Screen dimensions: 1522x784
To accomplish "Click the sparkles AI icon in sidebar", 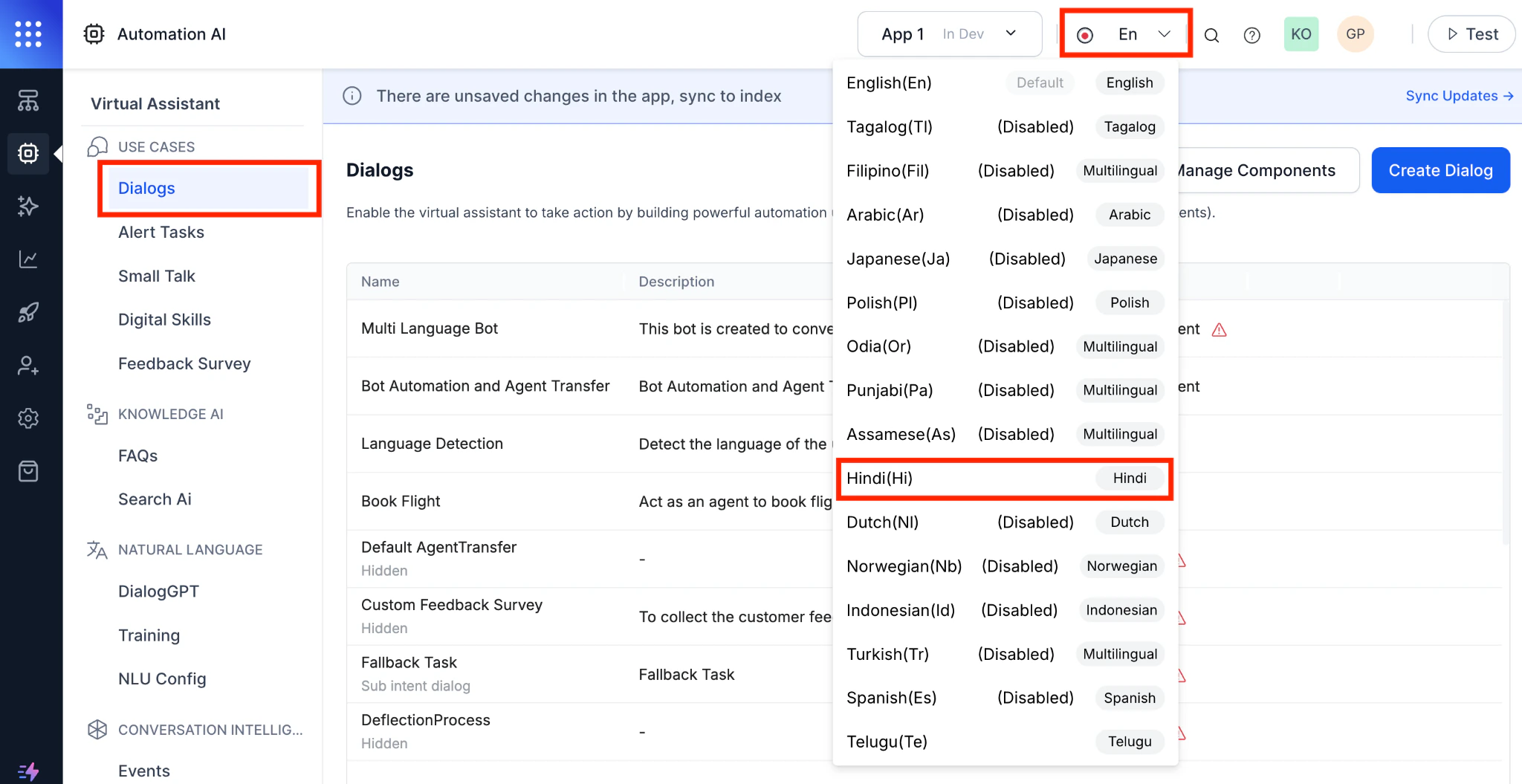I will 28,207.
